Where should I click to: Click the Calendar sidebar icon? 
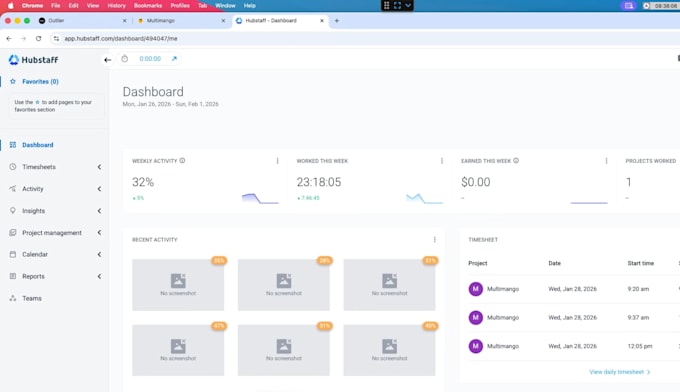13,254
